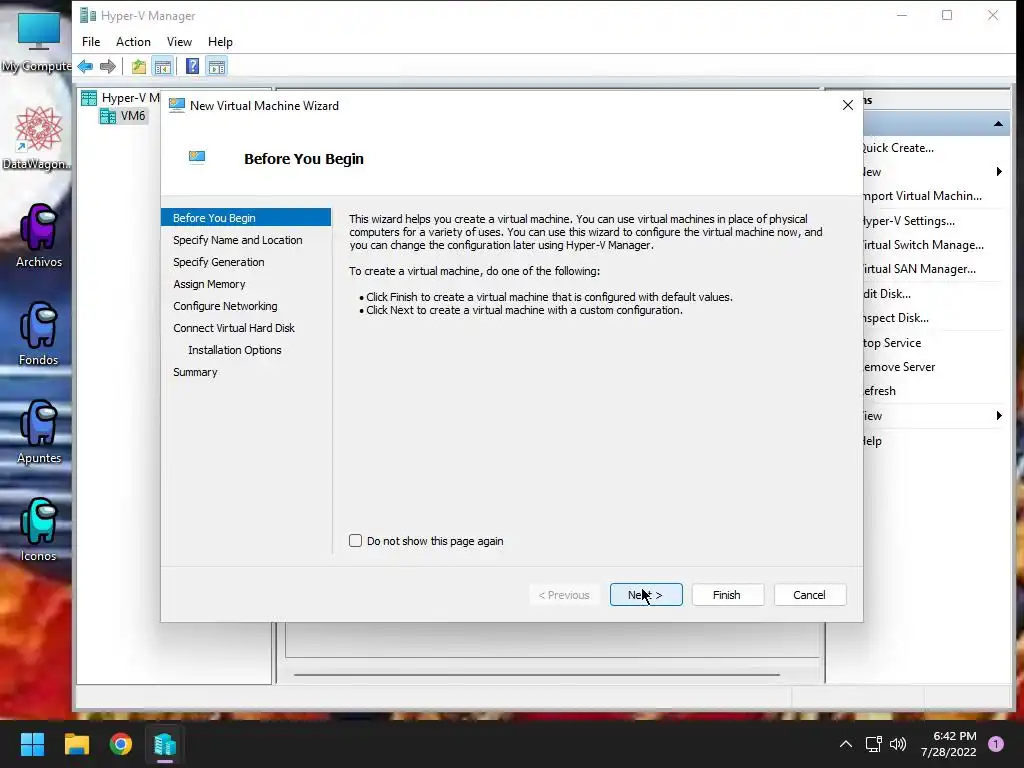Go to Installation Options step

[234, 350]
